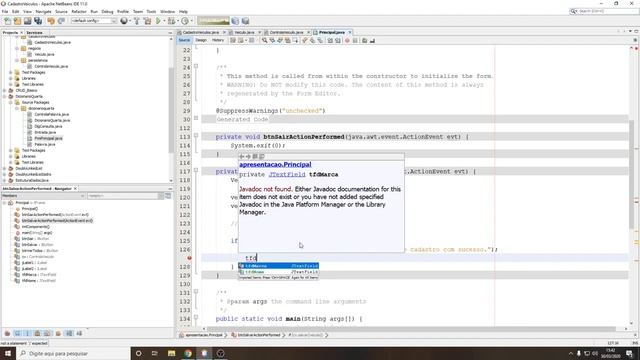The image size is (640, 360).
Task: Collapse the DicionarioQuarta project node
Action: click(5, 96)
